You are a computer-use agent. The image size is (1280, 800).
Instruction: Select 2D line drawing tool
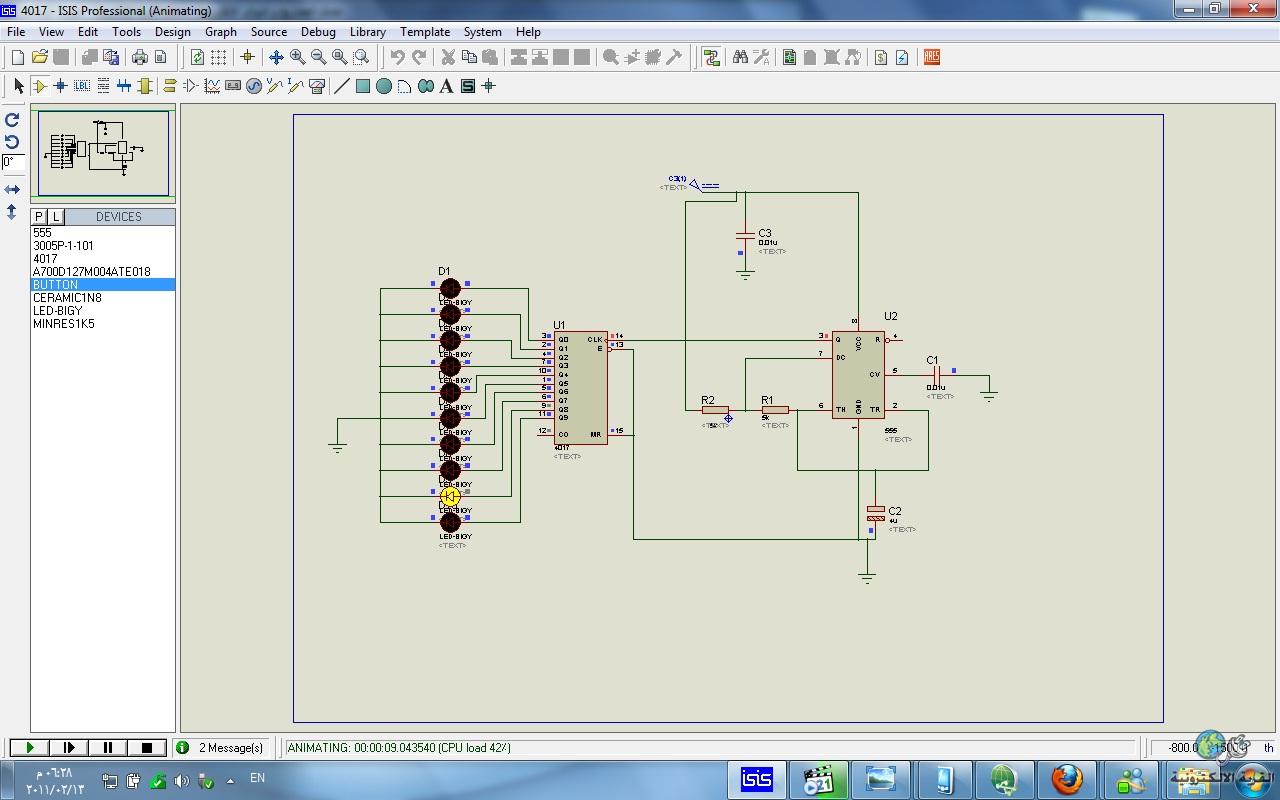(342, 87)
